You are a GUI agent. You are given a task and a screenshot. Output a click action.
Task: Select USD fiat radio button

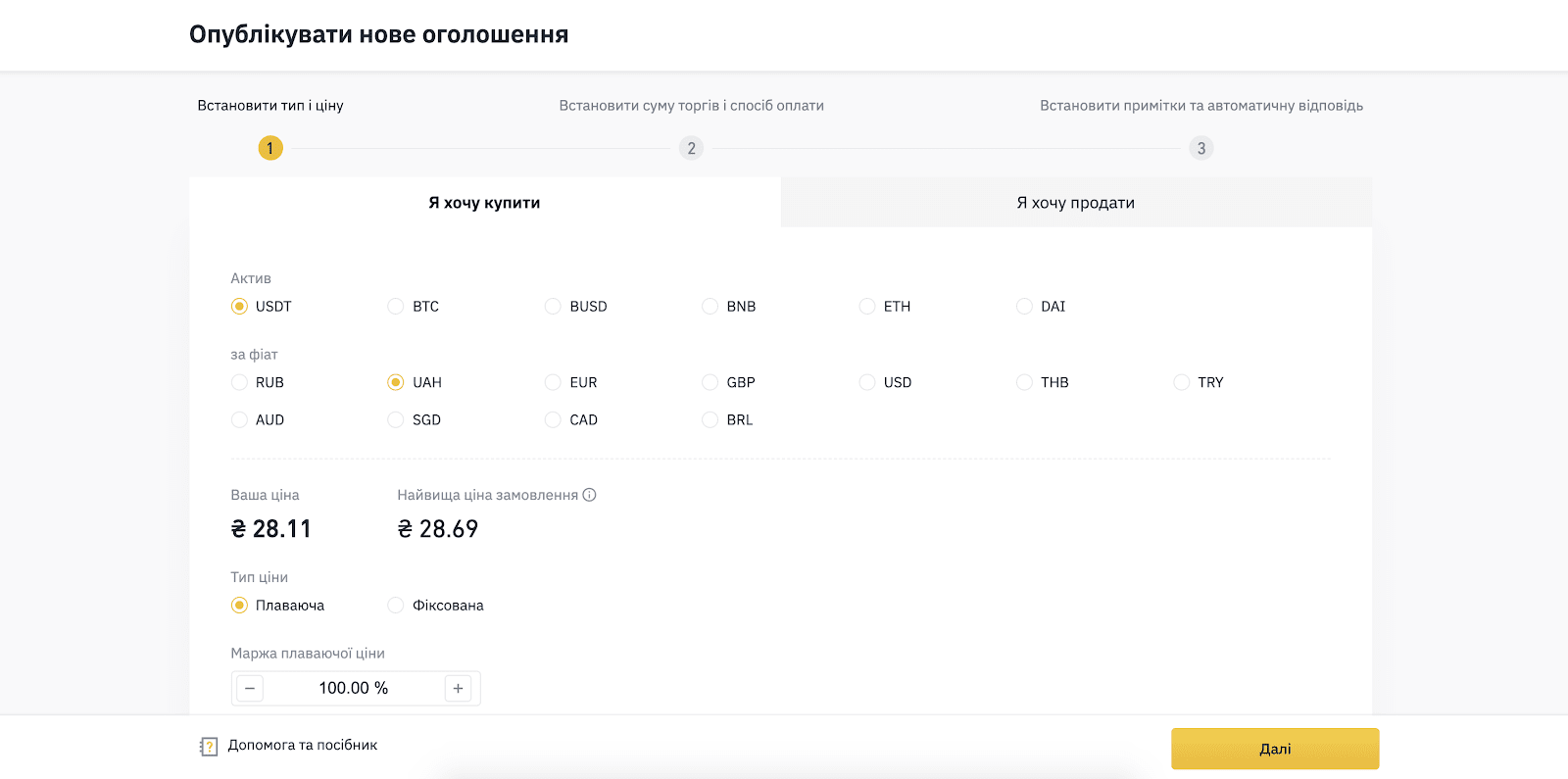point(867,382)
